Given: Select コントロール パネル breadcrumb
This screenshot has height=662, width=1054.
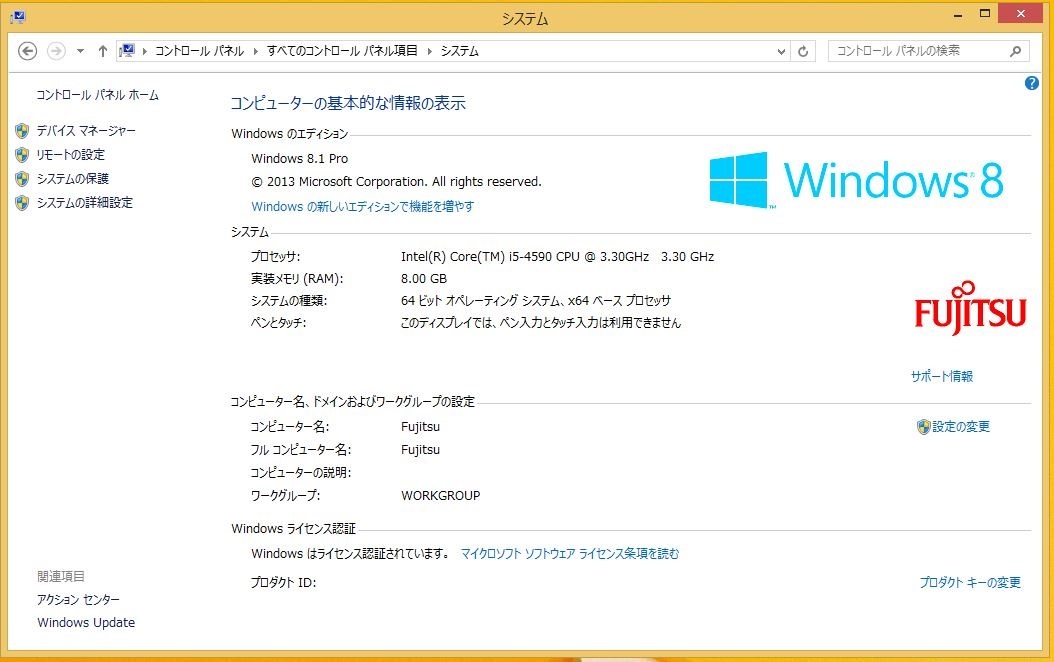Looking at the screenshot, I should (x=200, y=51).
